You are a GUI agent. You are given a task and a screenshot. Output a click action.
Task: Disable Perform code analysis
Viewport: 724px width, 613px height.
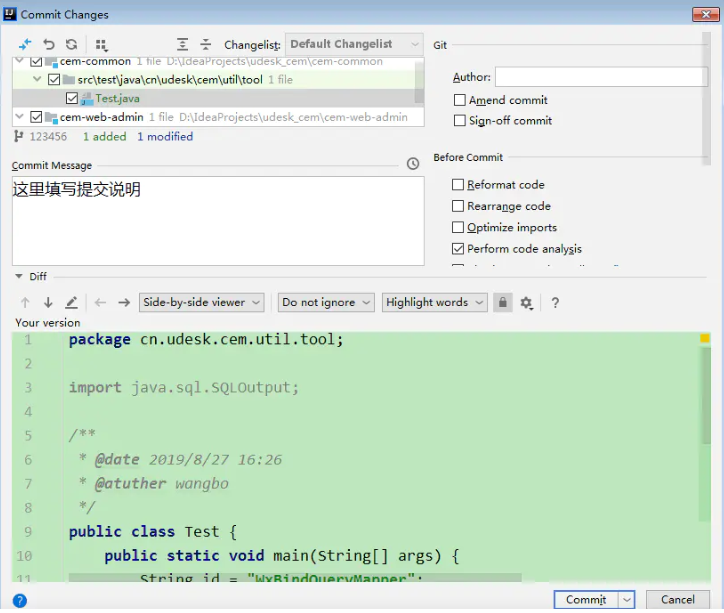[x=458, y=249]
